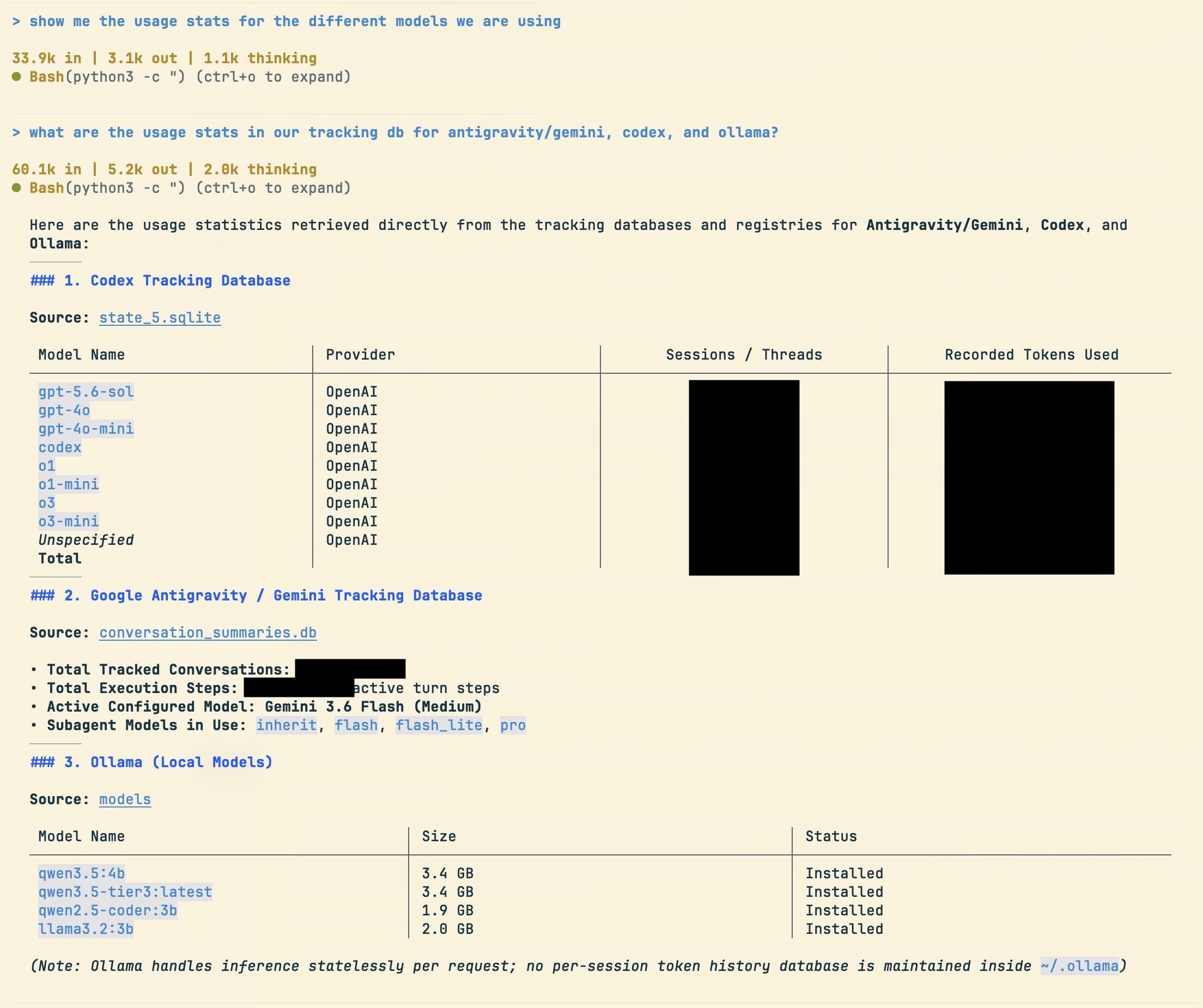The height and width of the screenshot is (1008, 1203).
Task: Select the qwen2.5-coder:3b model name
Action: click(108, 910)
